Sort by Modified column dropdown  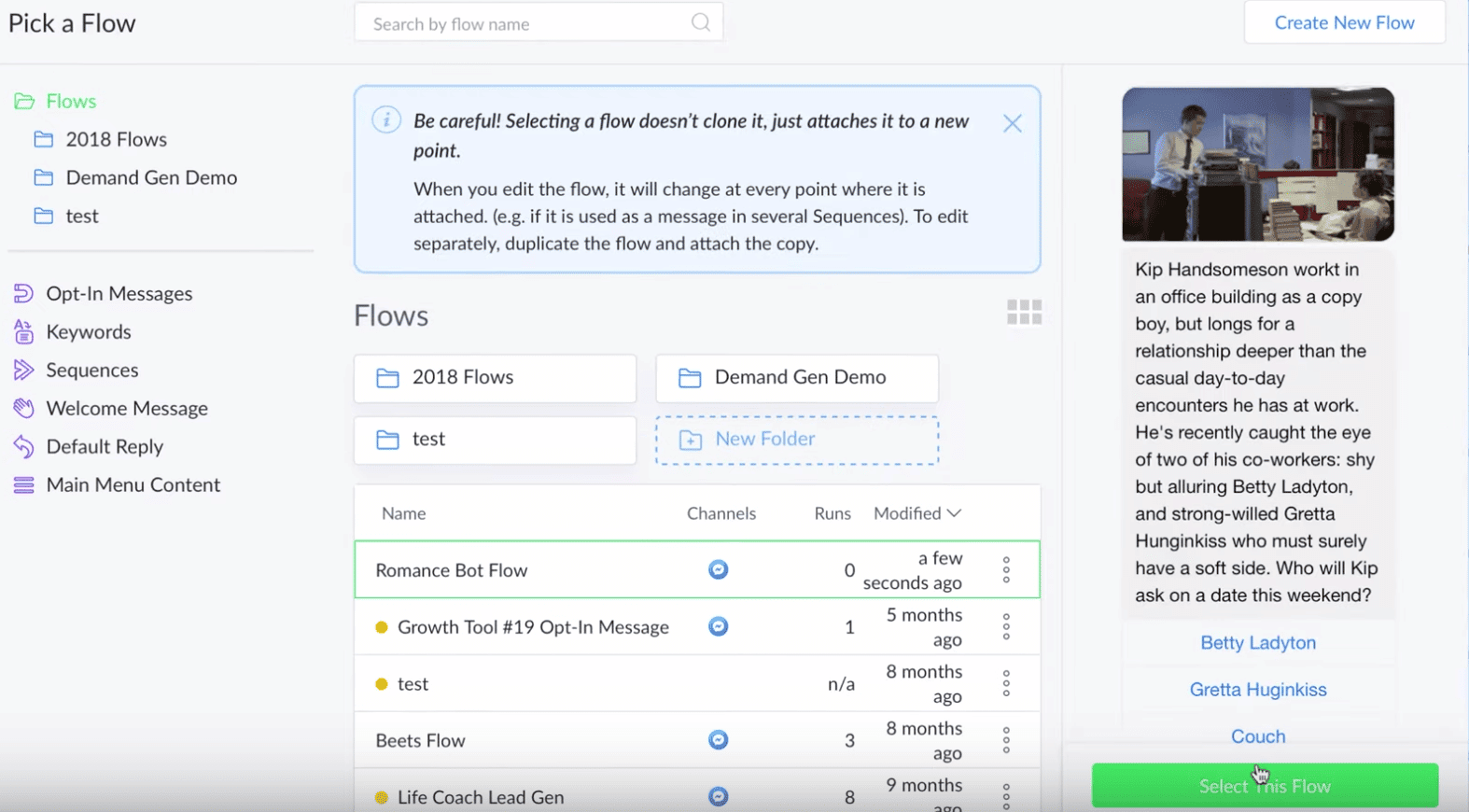(917, 513)
